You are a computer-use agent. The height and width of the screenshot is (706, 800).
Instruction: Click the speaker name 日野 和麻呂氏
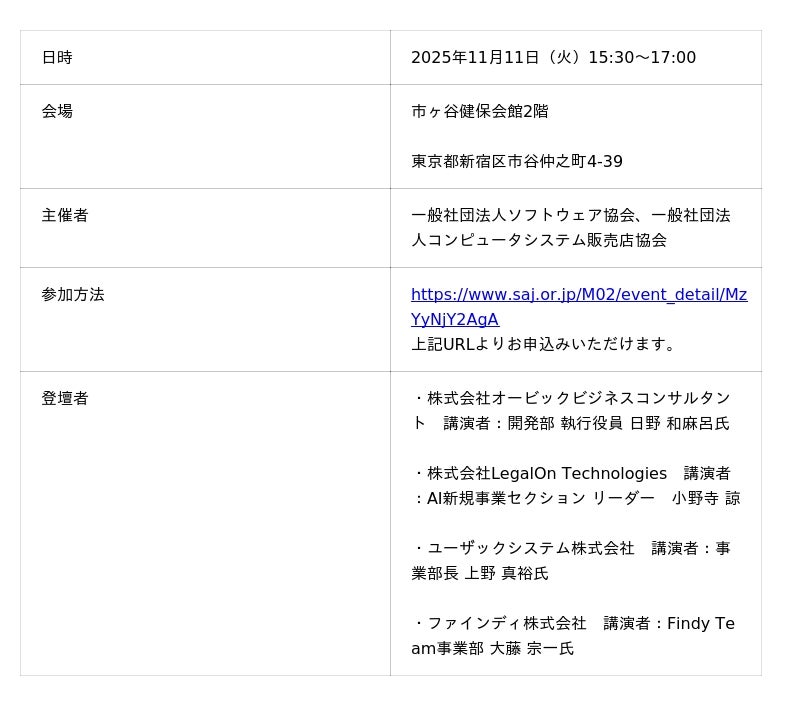(x=679, y=423)
